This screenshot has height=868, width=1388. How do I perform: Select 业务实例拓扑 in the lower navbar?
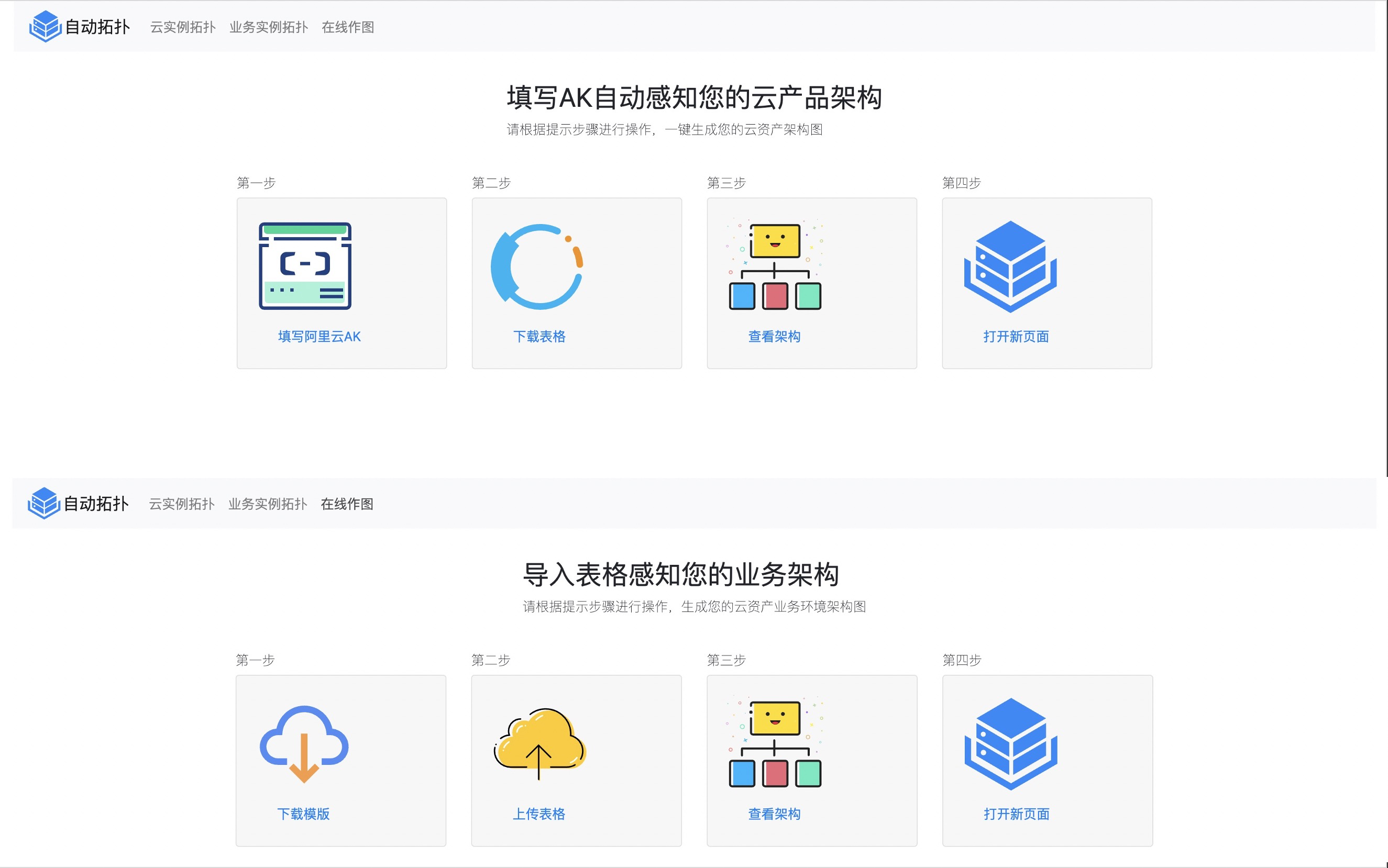268,504
